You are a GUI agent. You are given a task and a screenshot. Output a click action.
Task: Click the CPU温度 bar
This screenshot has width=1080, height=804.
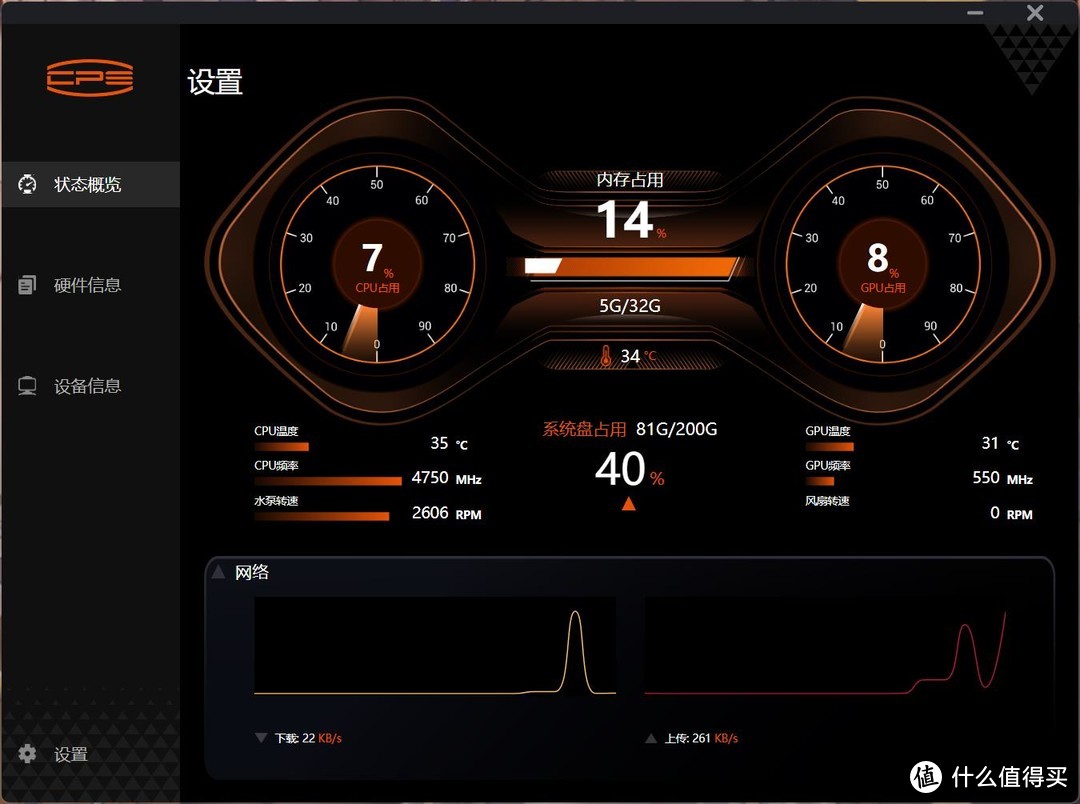(x=282, y=446)
